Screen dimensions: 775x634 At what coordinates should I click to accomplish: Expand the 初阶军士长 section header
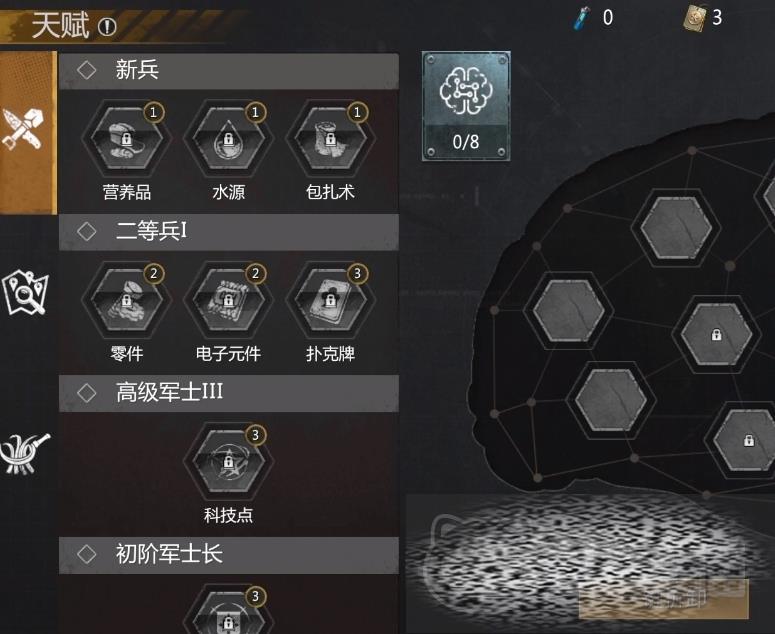coord(229,555)
